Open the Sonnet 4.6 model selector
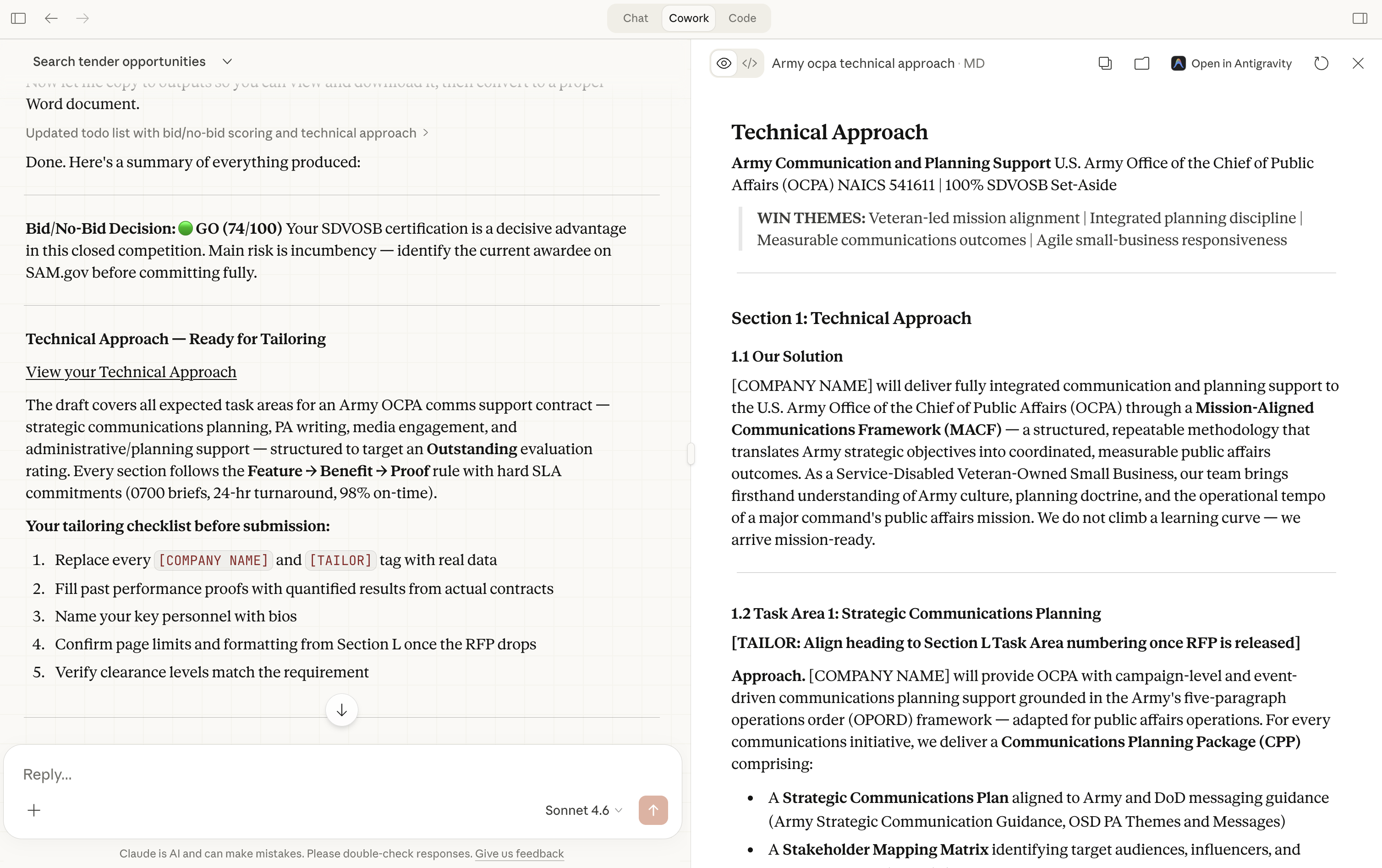The width and height of the screenshot is (1382, 868). pyautogui.click(x=584, y=810)
